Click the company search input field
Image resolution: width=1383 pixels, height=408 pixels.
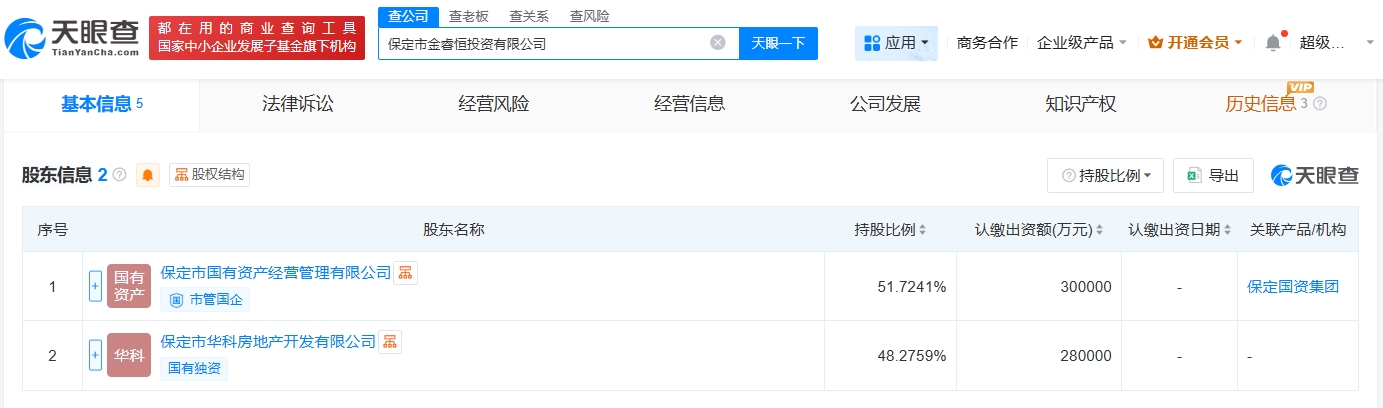coord(545,43)
